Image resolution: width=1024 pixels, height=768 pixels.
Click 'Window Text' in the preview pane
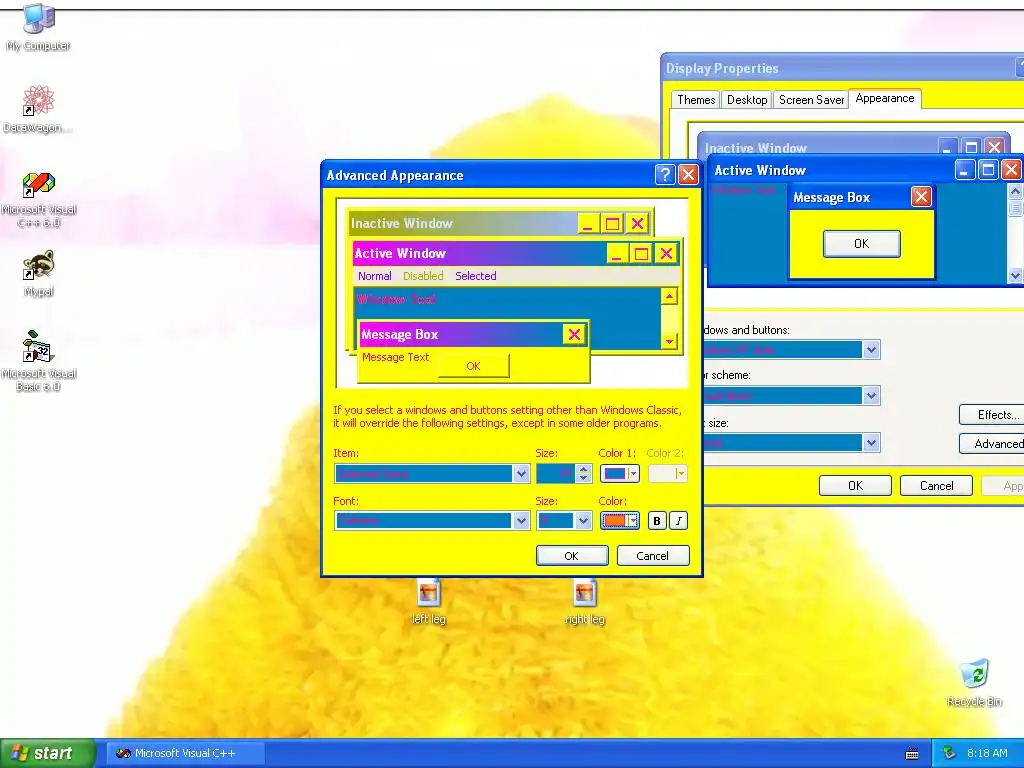point(396,299)
